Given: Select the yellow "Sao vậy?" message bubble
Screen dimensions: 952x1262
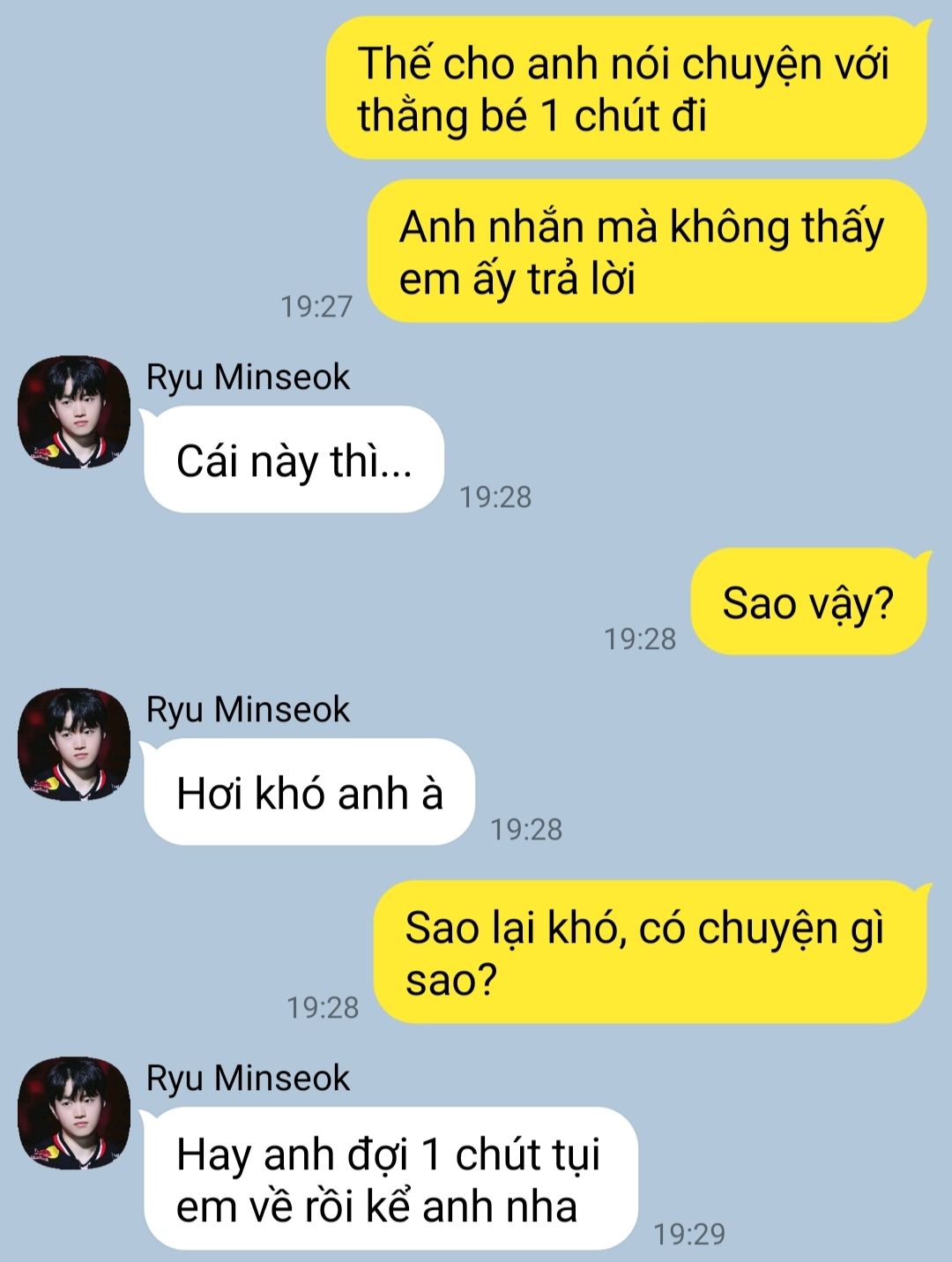Looking at the screenshot, I should click(809, 601).
